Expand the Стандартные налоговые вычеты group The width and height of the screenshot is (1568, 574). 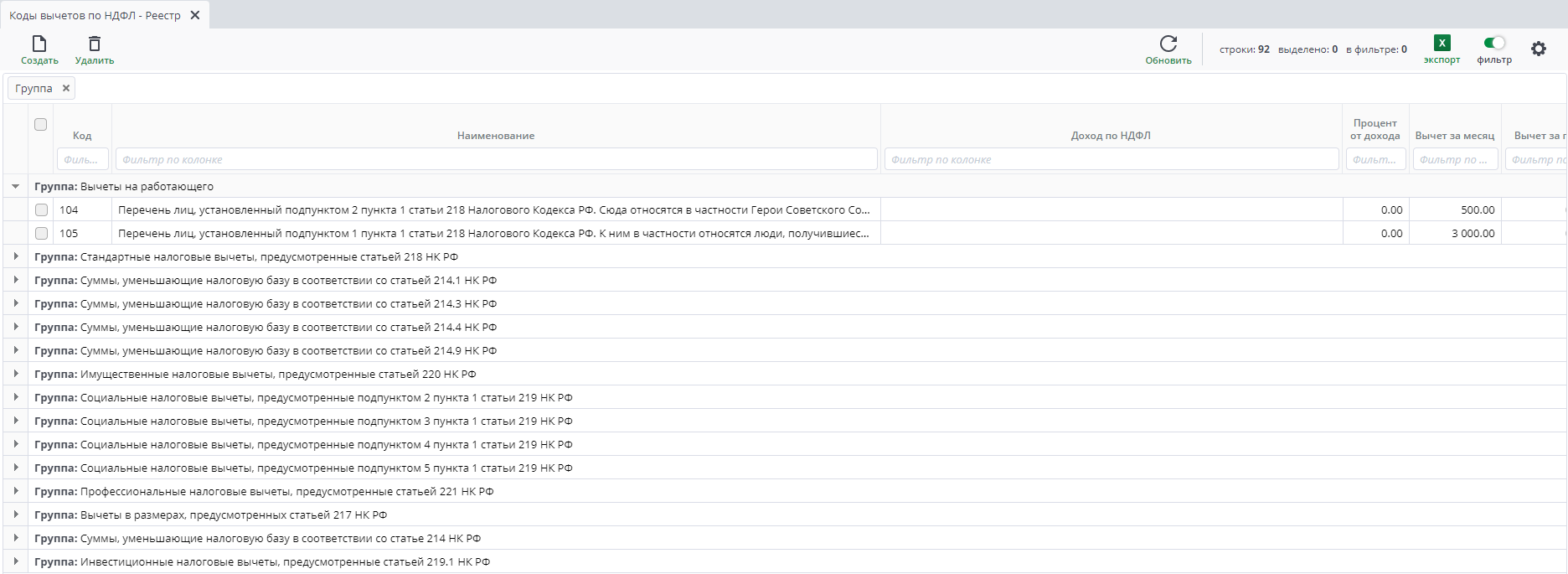[15, 257]
